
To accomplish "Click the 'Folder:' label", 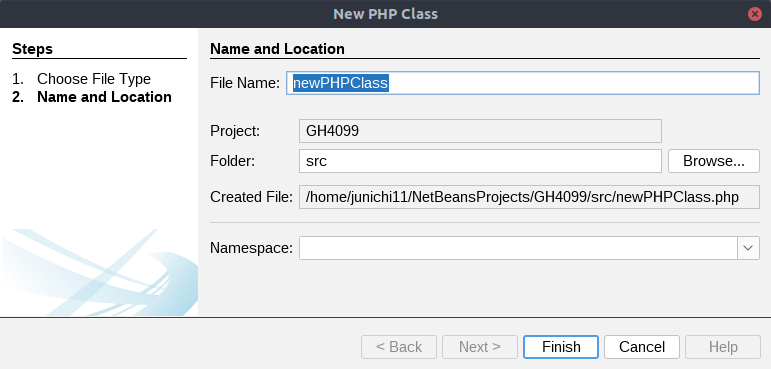I will [x=233, y=161].
